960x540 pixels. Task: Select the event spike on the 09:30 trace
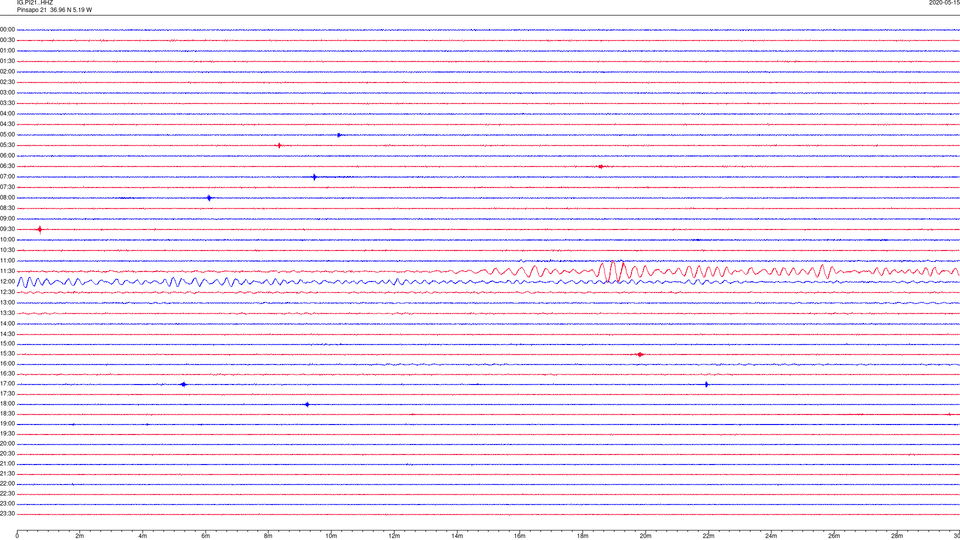[x=40, y=230]
